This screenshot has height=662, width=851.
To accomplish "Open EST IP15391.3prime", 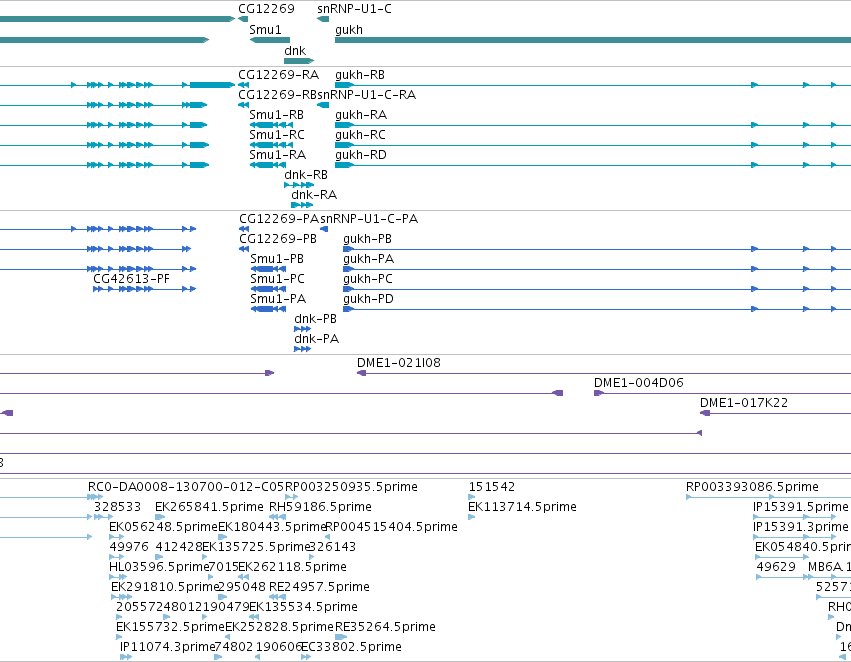I will click(x=801, y=527).
